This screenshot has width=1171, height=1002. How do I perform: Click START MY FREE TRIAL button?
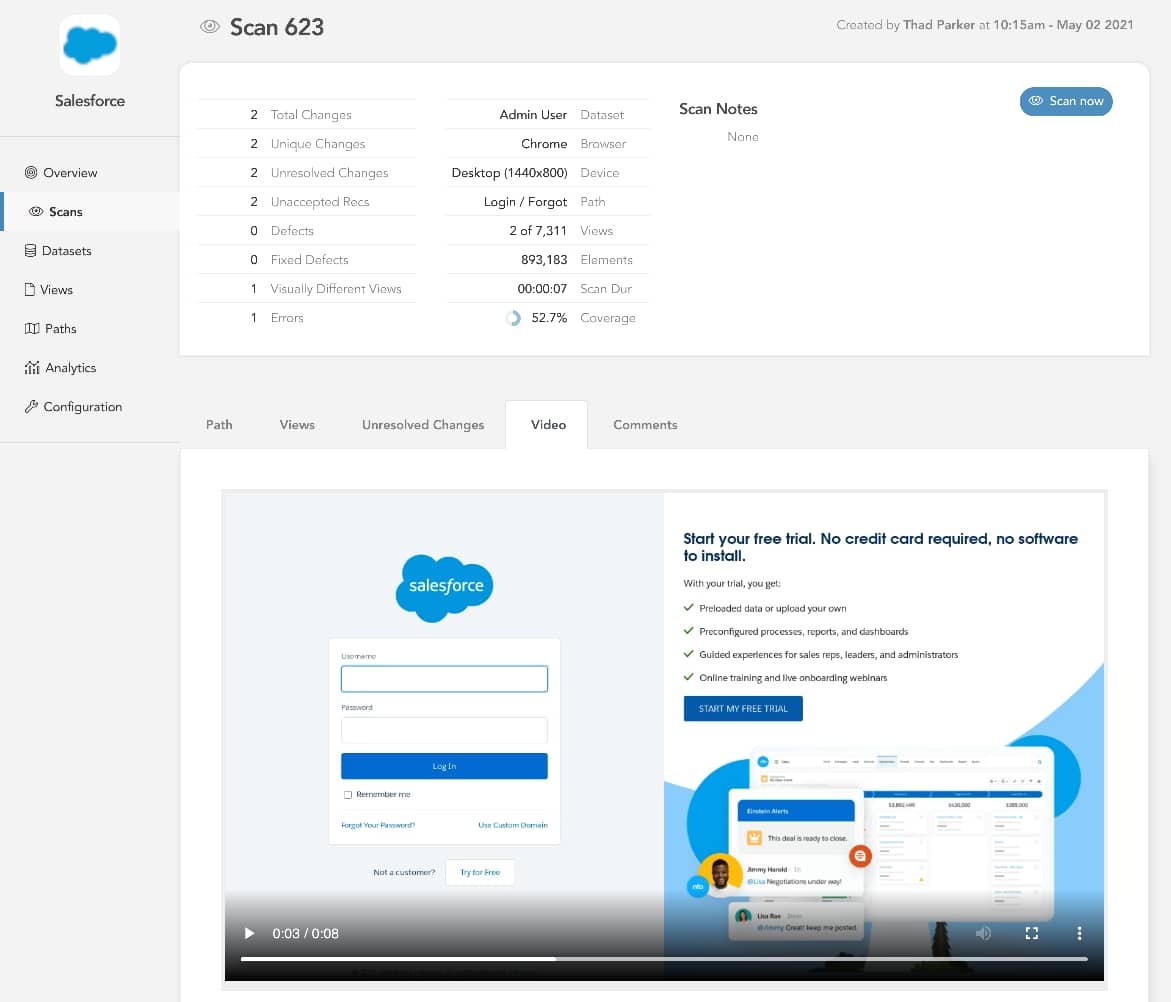click(x=743, y=709)
